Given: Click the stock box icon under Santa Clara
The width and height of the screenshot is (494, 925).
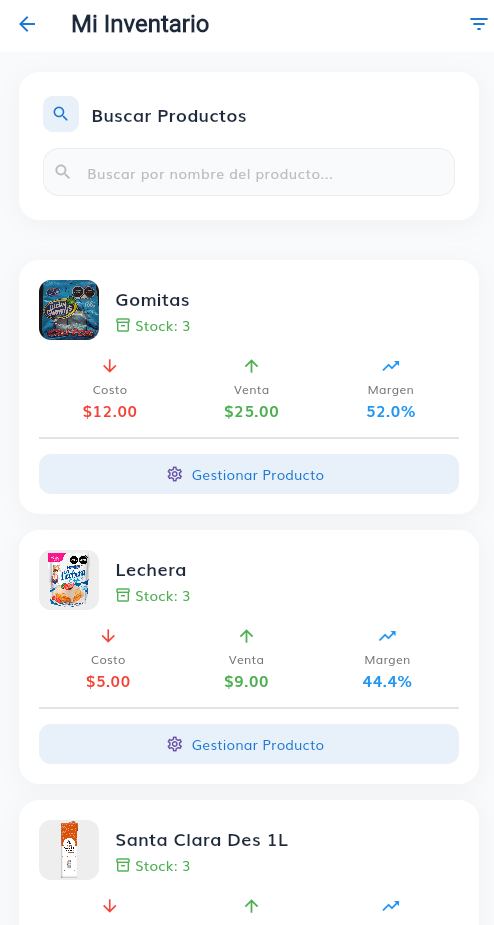Looking at the screenshot, I should pos(123,865).
